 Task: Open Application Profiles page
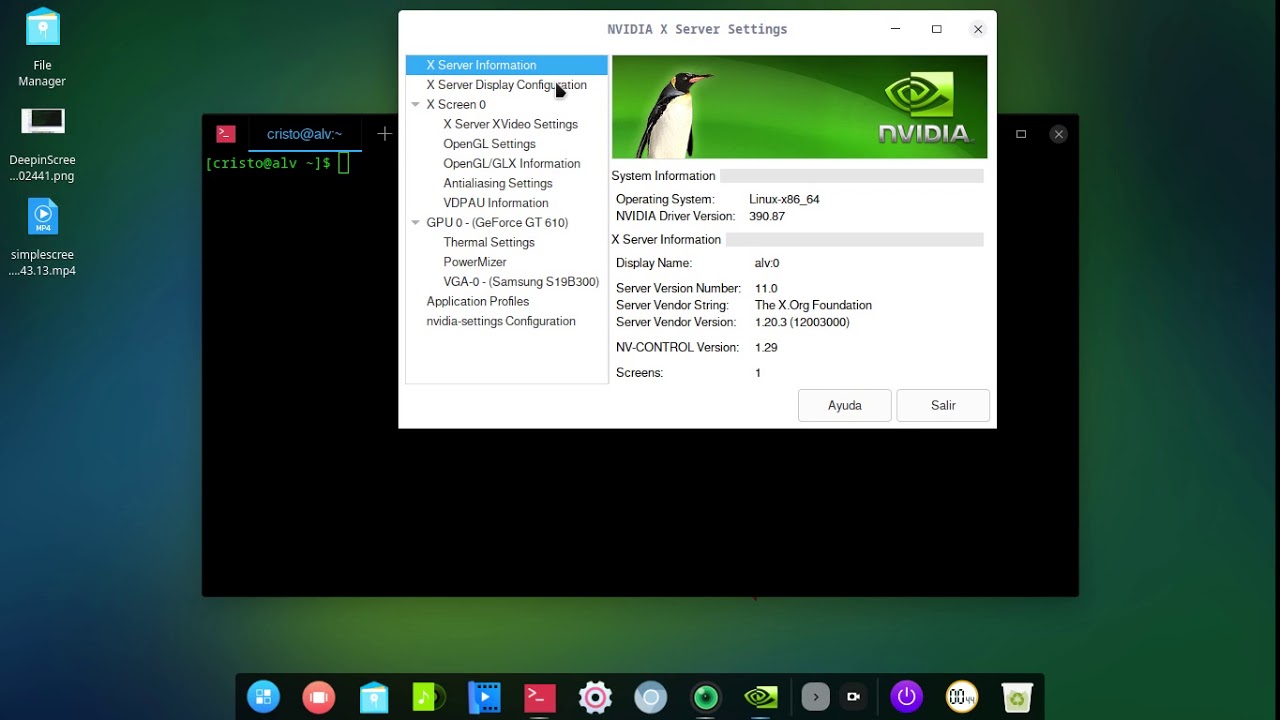point(477,301)
